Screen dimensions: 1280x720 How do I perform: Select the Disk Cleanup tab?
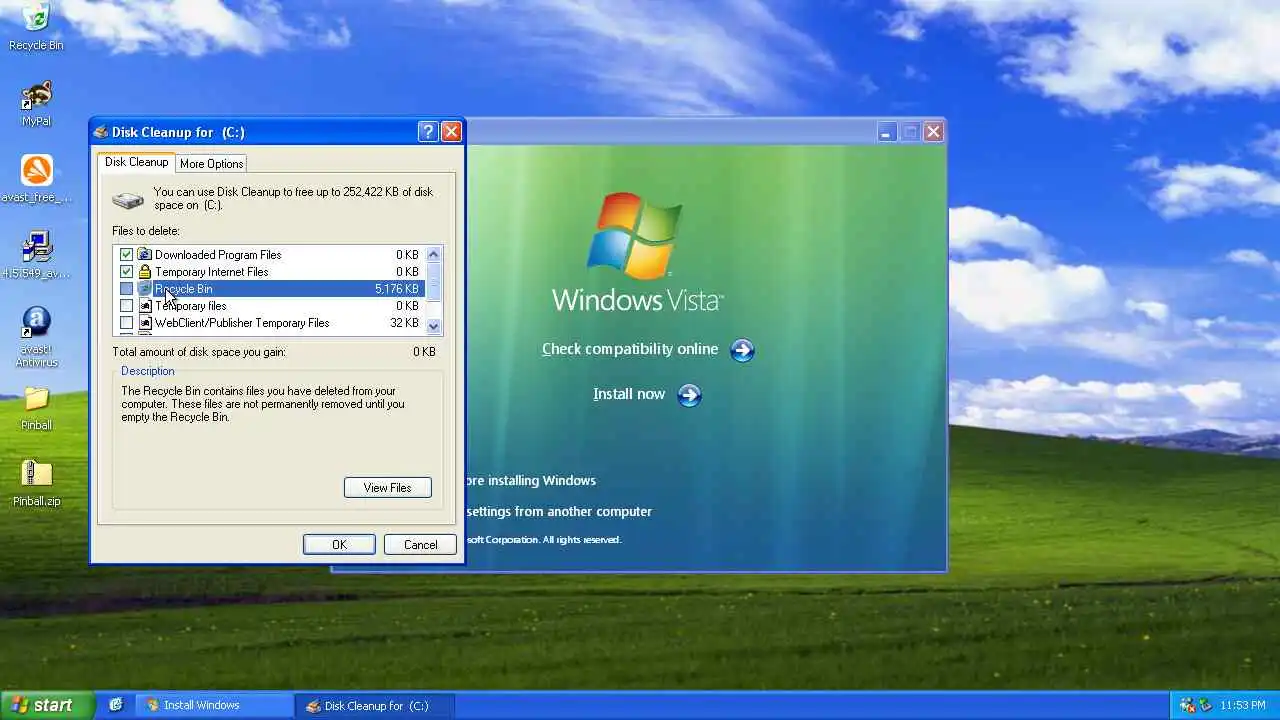point(136,162)
